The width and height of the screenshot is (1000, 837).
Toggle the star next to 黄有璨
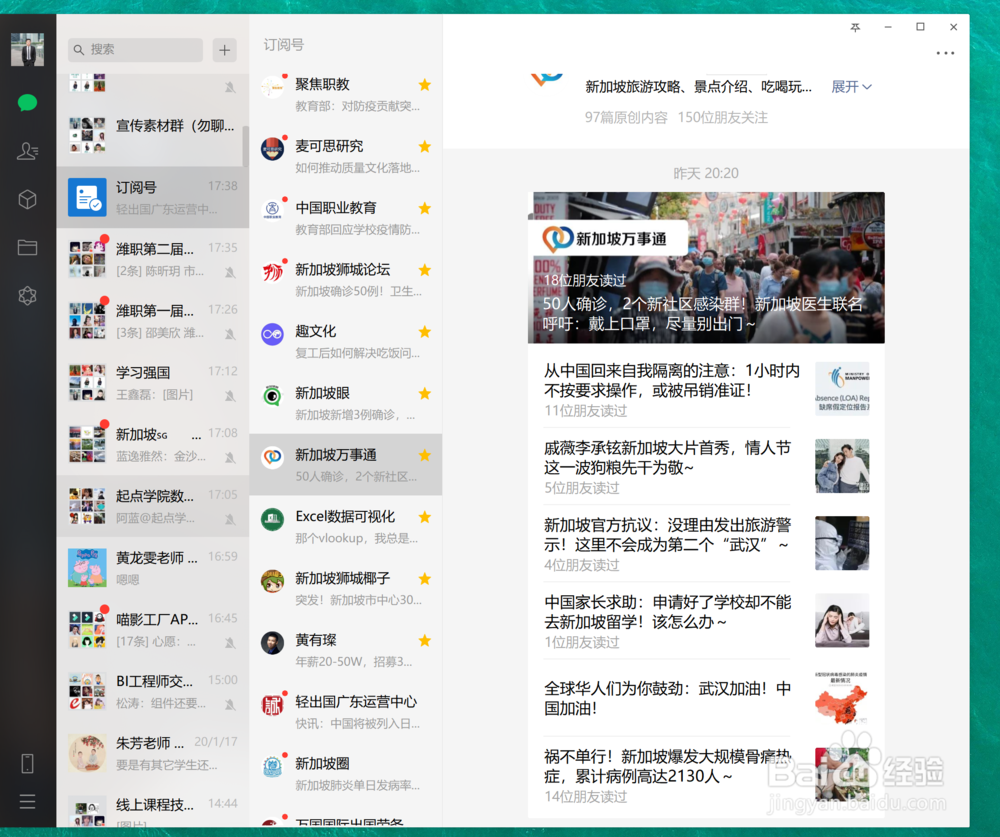pyautogui.click(x=424, y=640)
